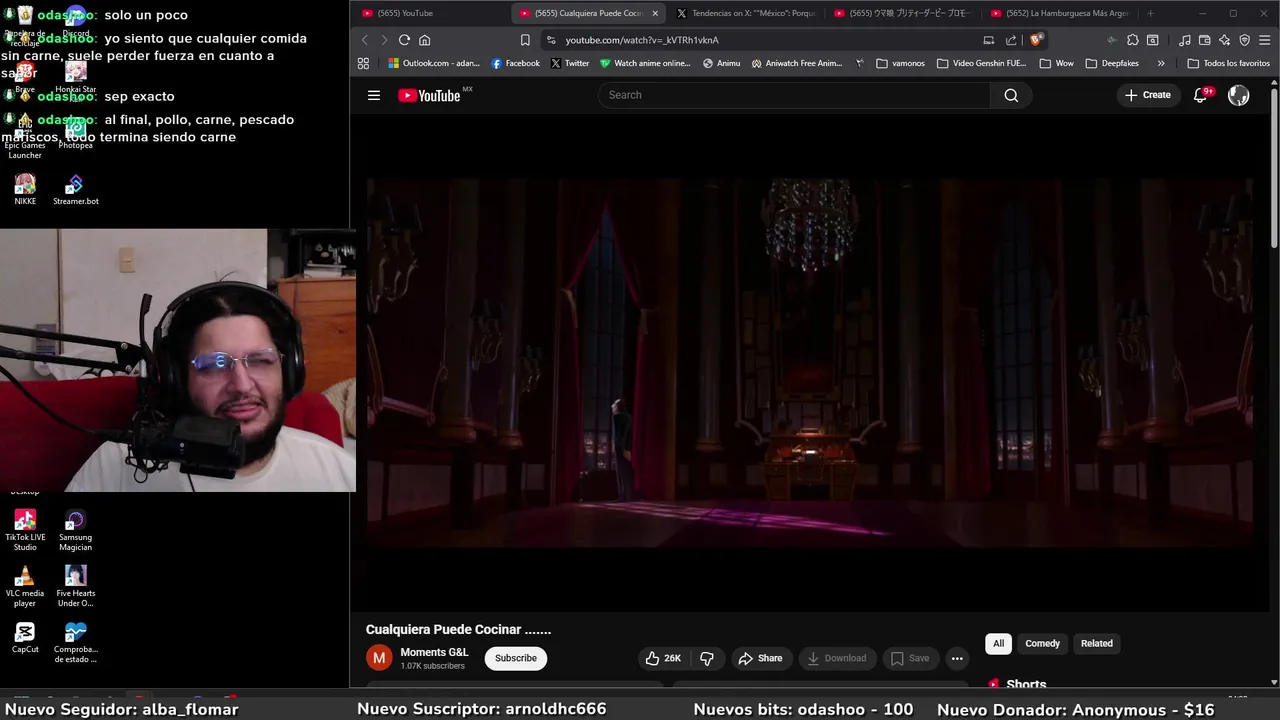
Task: Open the NIKKE desktop icon
Action: (25, 189)
